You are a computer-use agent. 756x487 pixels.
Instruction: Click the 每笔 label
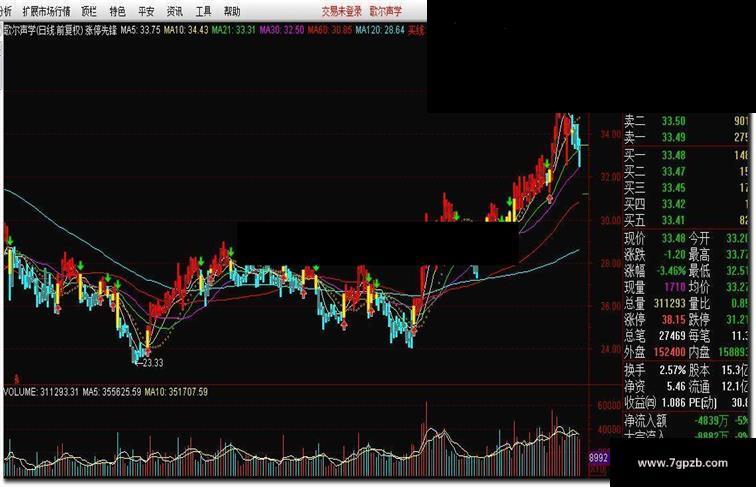pos(699,336)
